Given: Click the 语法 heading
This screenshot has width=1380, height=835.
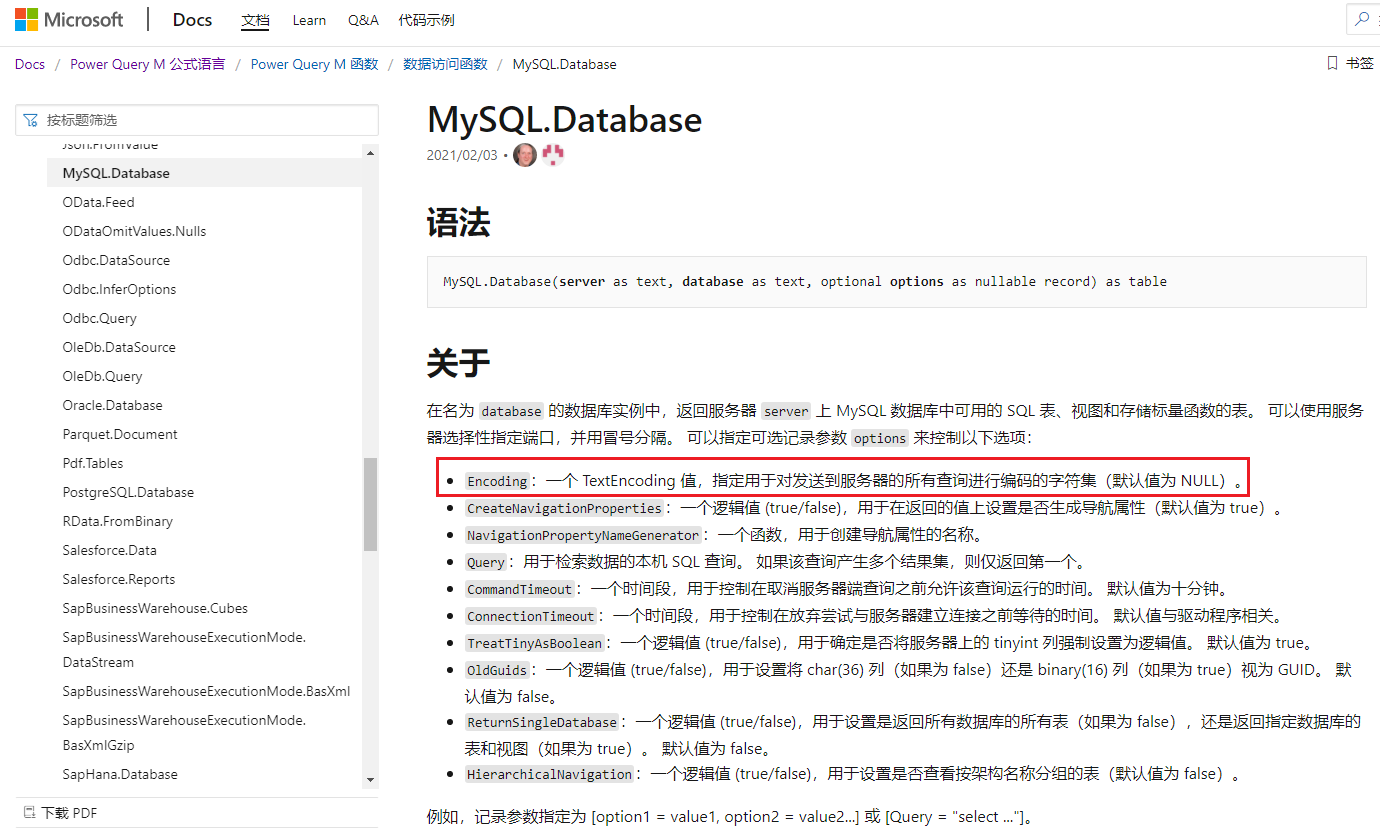Looking at the screenshot, I should coord(458,222).
